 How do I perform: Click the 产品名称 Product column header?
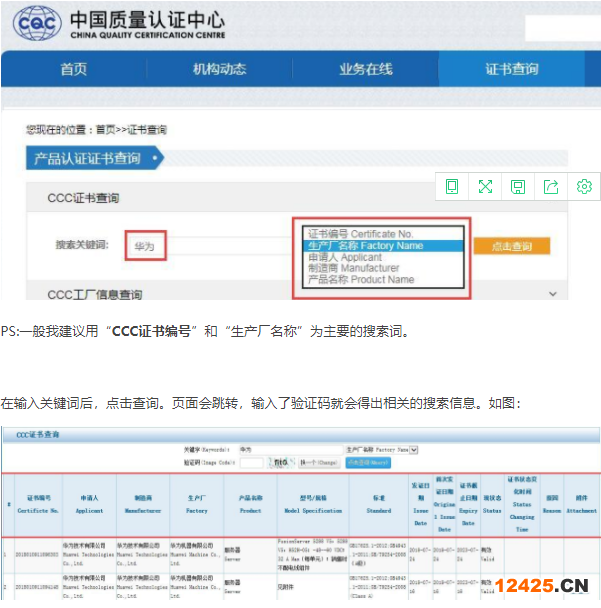point(250,504)
